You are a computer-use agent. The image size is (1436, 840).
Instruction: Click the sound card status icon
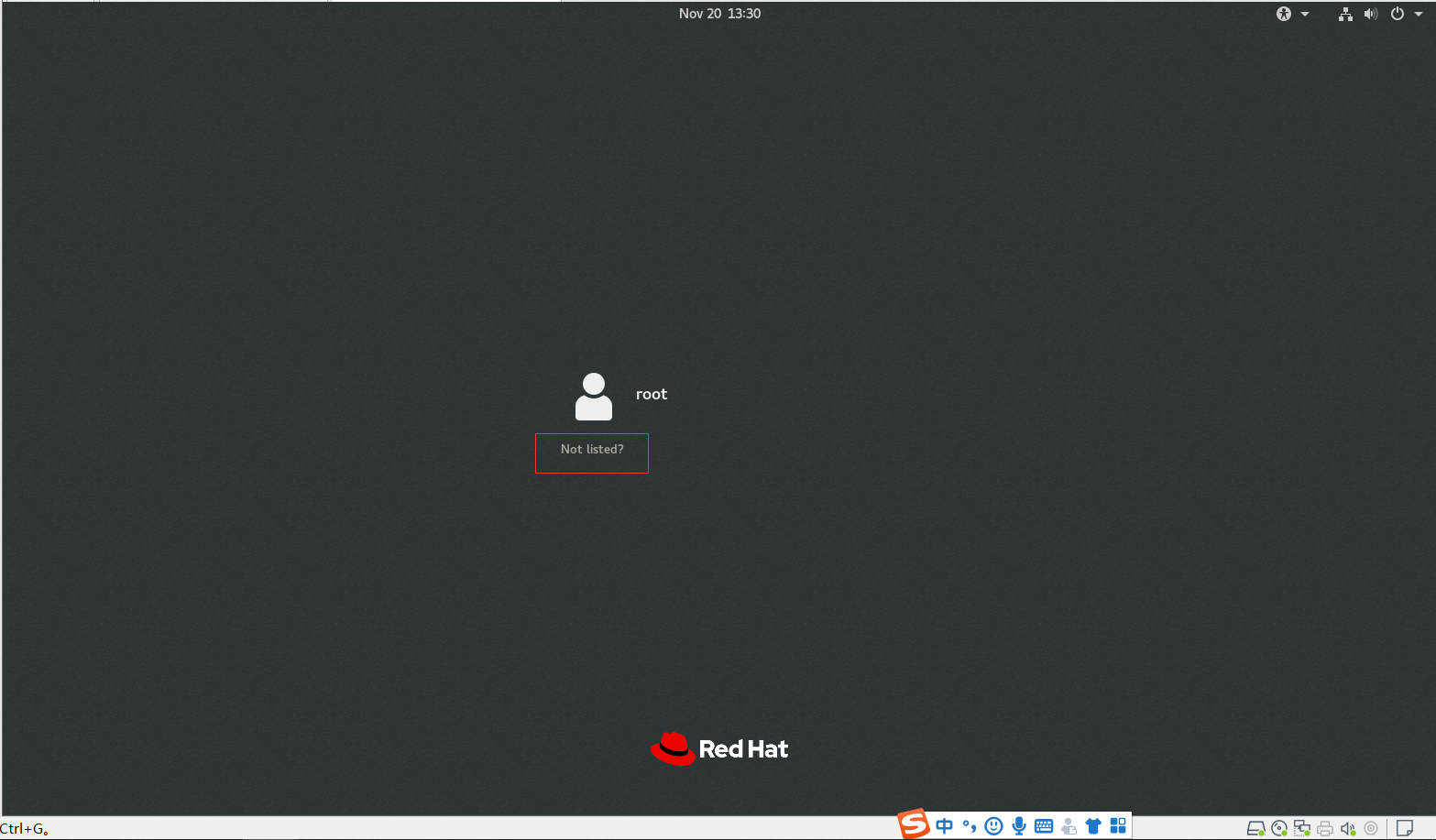(x=1348, y=829)
